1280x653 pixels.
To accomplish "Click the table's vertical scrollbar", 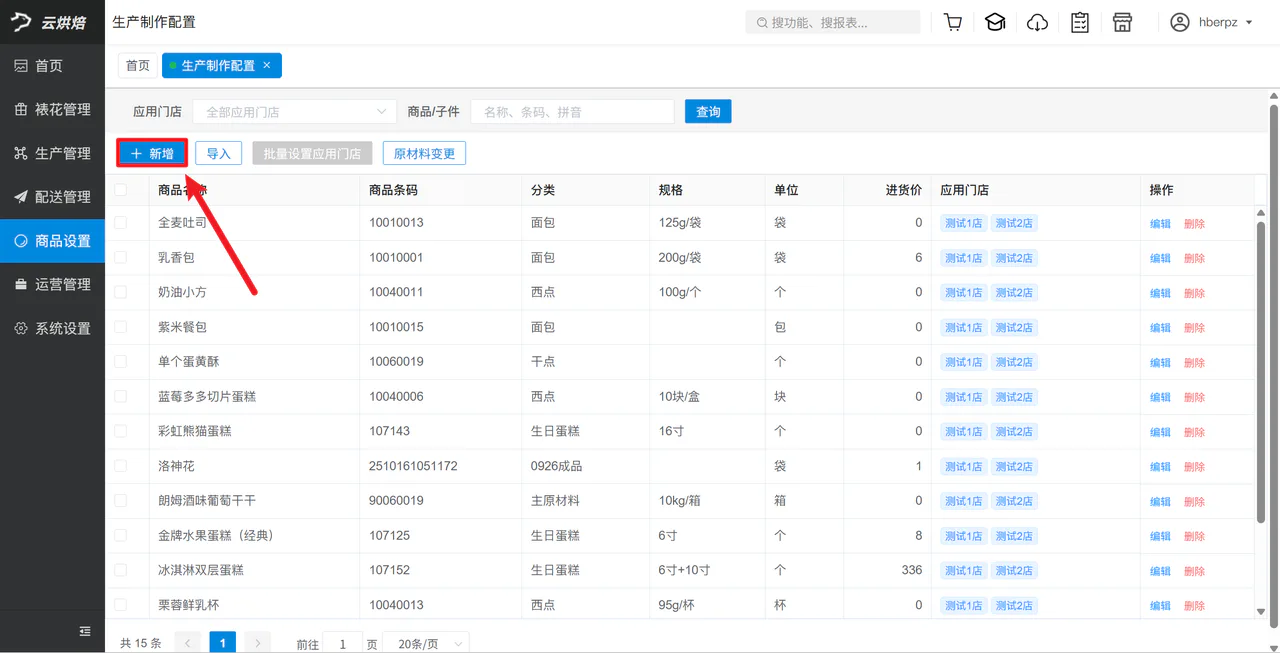I will [x=1260, y=370].
